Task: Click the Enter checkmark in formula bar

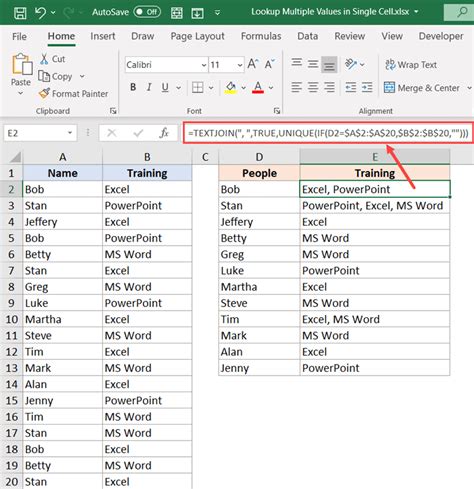Action: (x=138, y=133)
